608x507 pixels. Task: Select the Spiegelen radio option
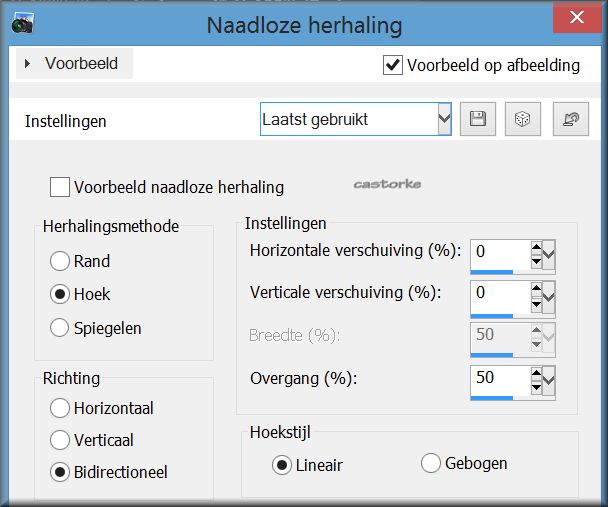[x=60, y=328]
